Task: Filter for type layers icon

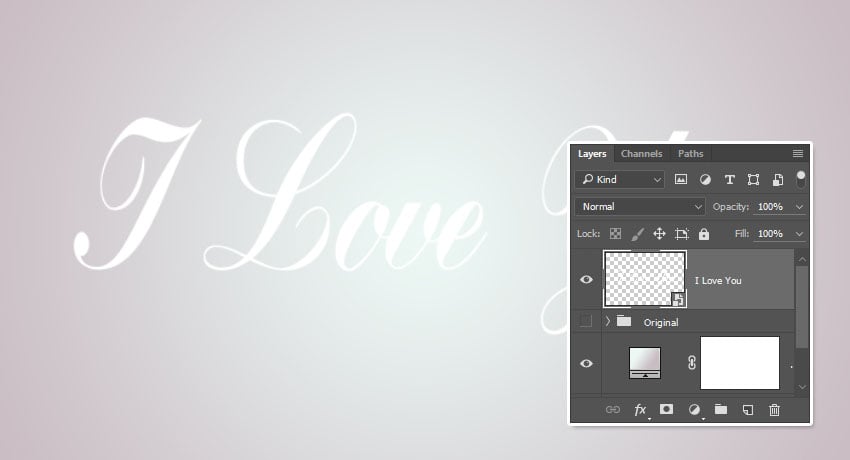Action: coord(730,179)
